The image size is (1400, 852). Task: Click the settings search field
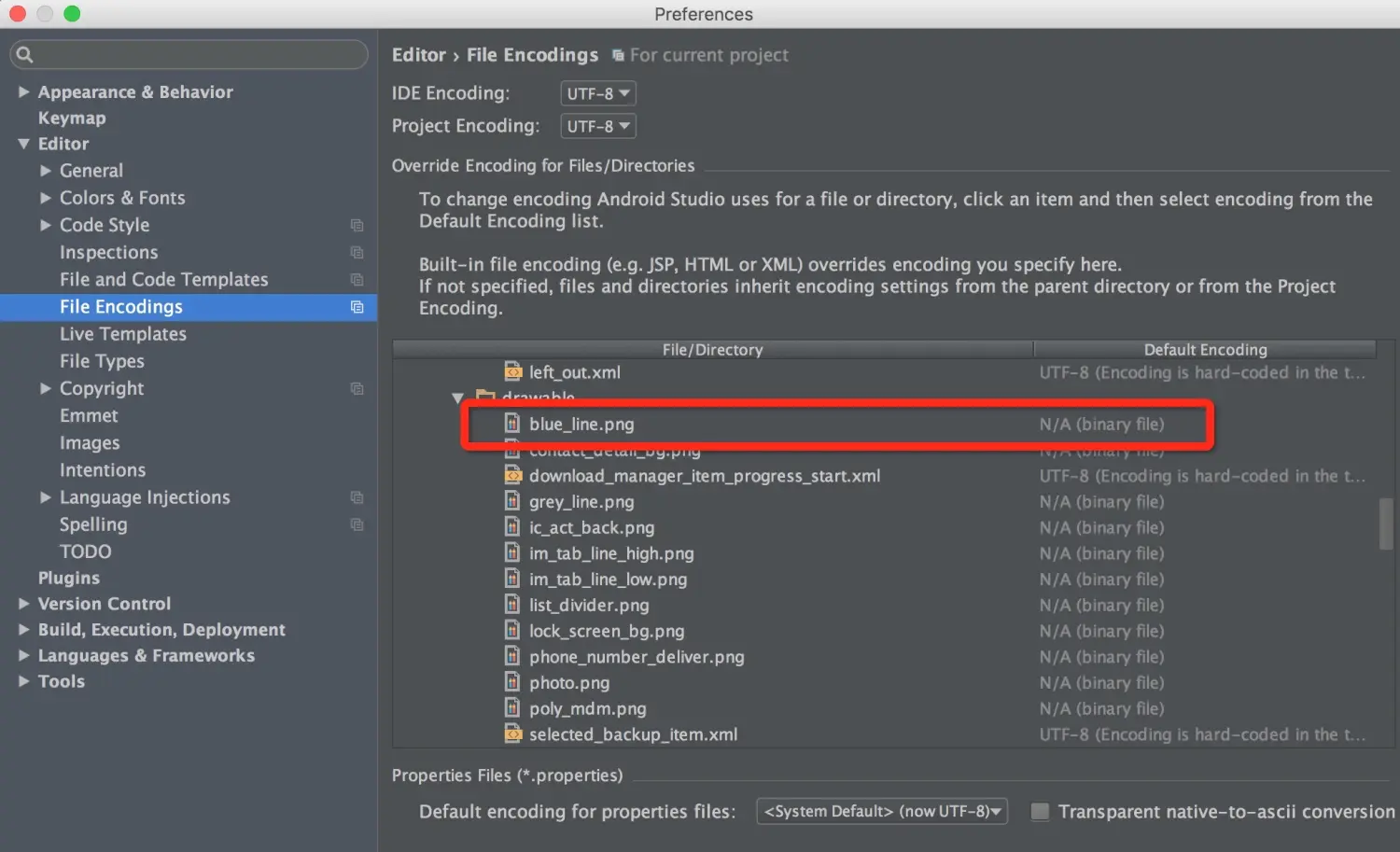(x=189, y=54)
